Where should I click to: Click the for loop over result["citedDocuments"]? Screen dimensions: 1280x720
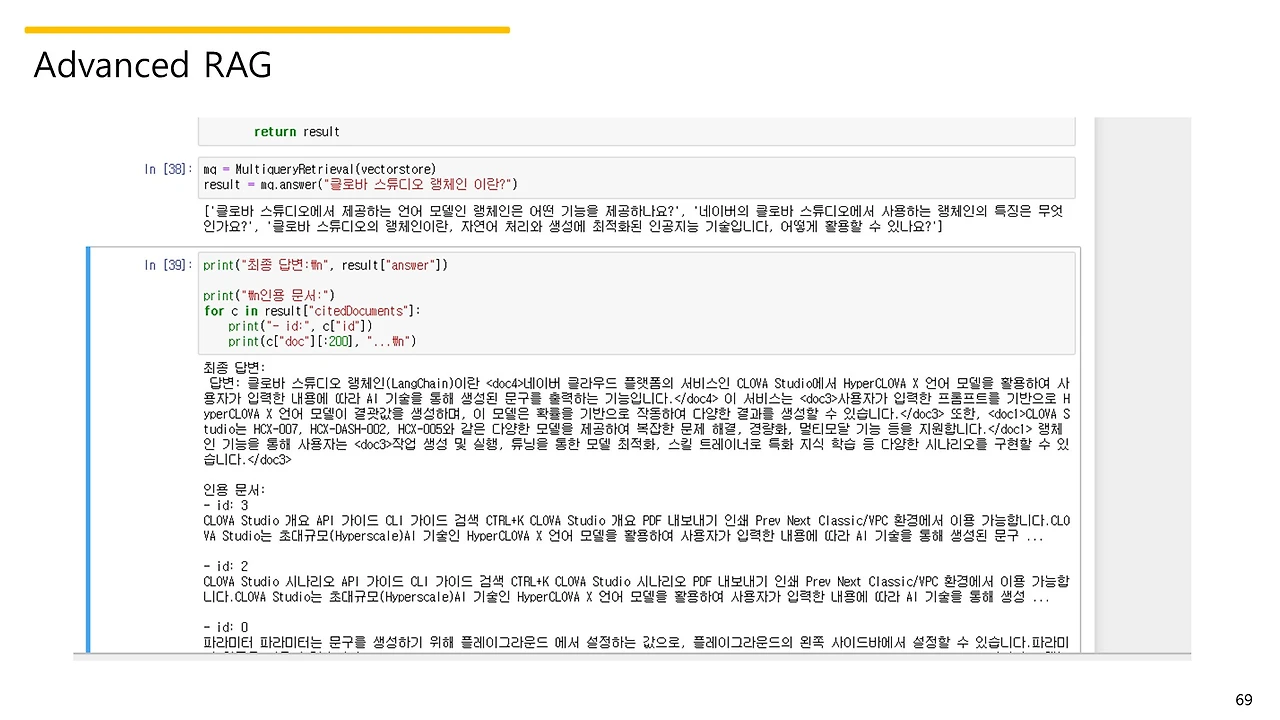tap(312, 311)
